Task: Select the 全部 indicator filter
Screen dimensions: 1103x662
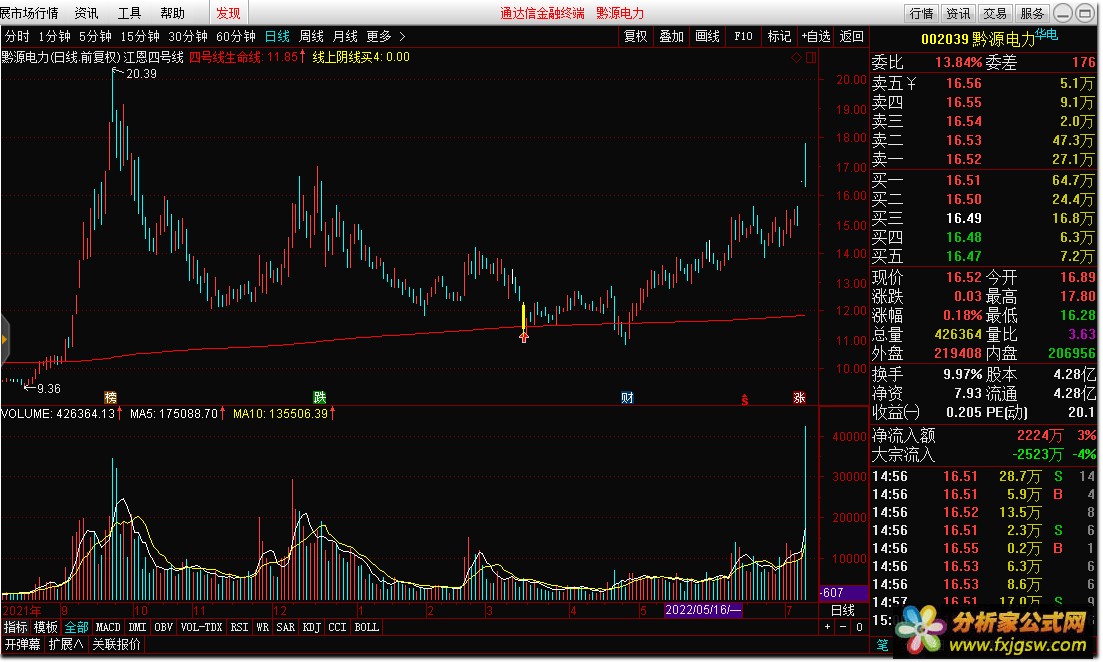Action: [76, 627]
